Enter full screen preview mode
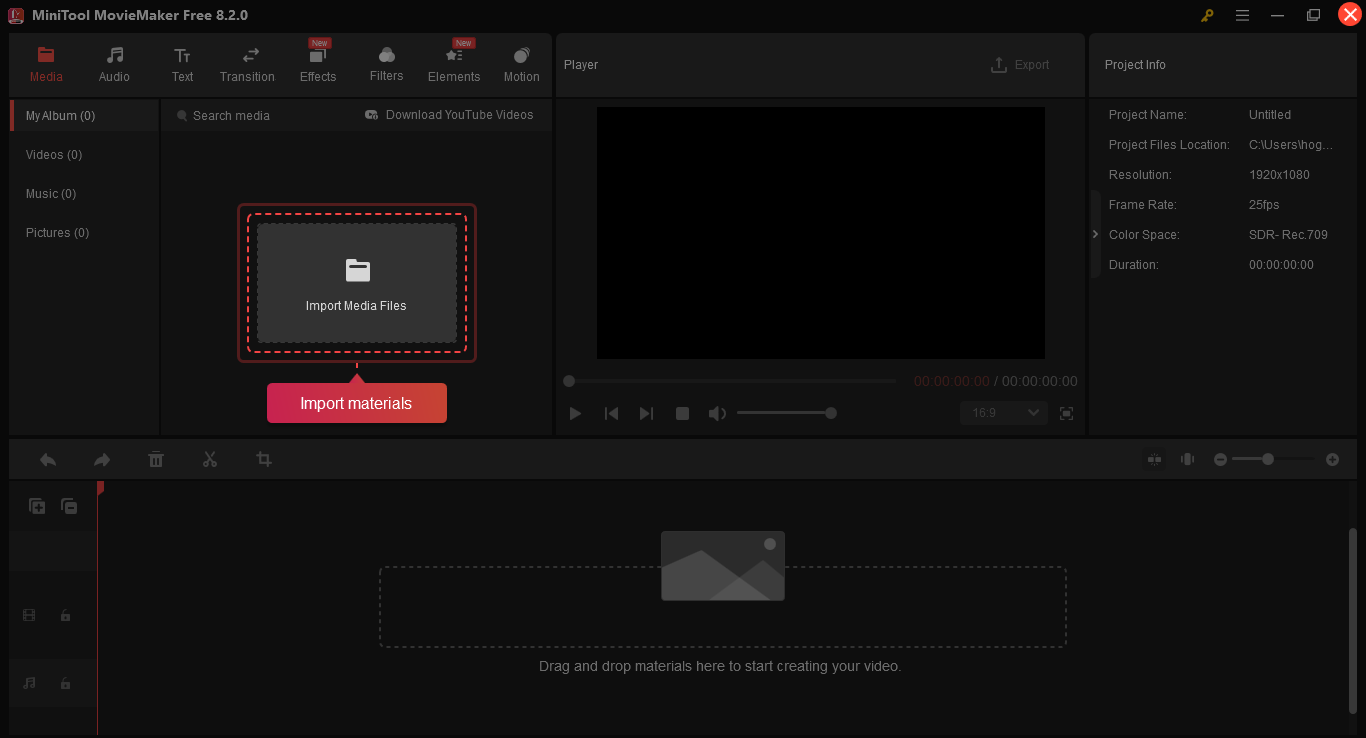Image resolution: width=1366 pixels, height=738 pixels. [x=1067, y=413]
